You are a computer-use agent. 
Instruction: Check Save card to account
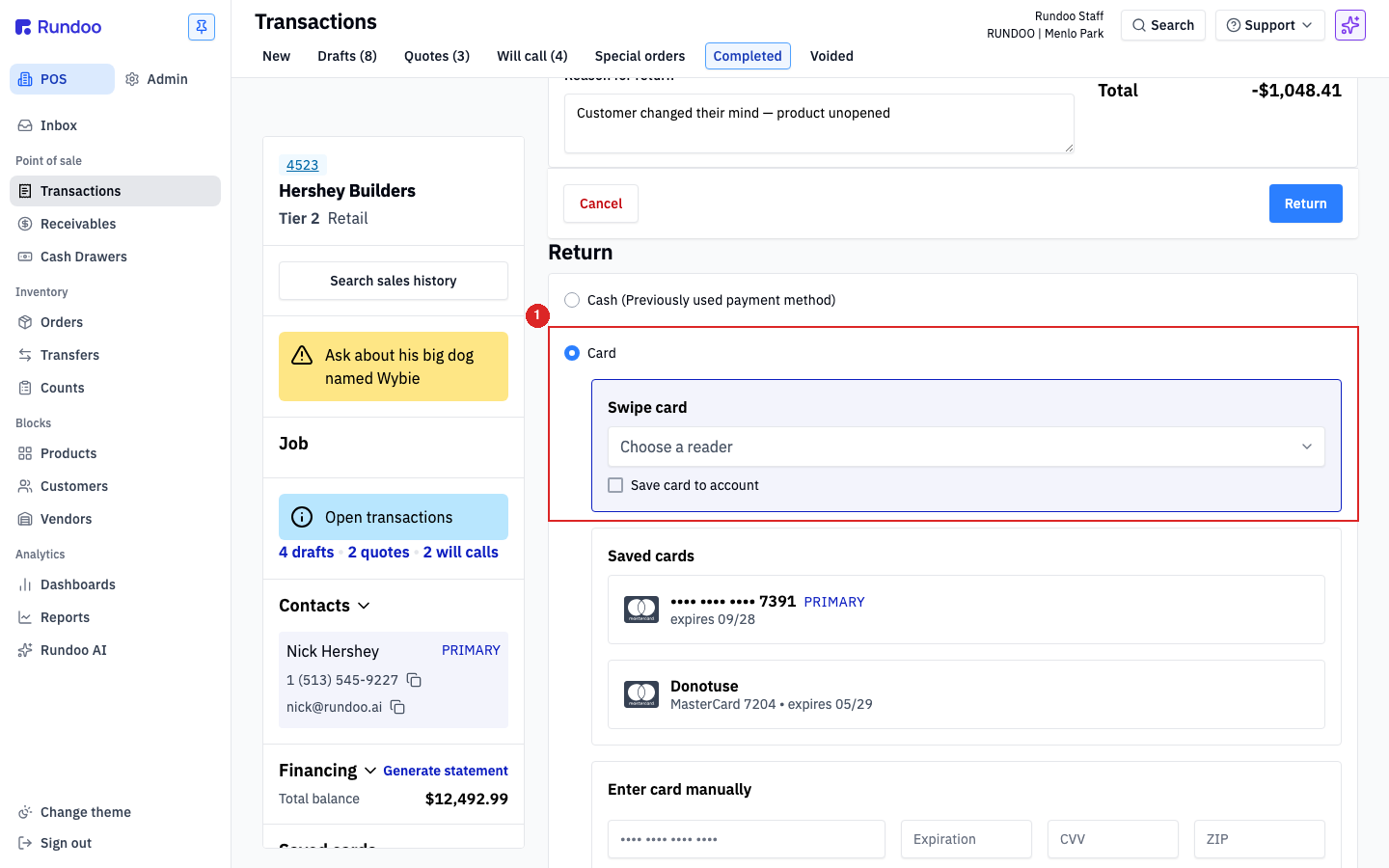click(615, 485)
